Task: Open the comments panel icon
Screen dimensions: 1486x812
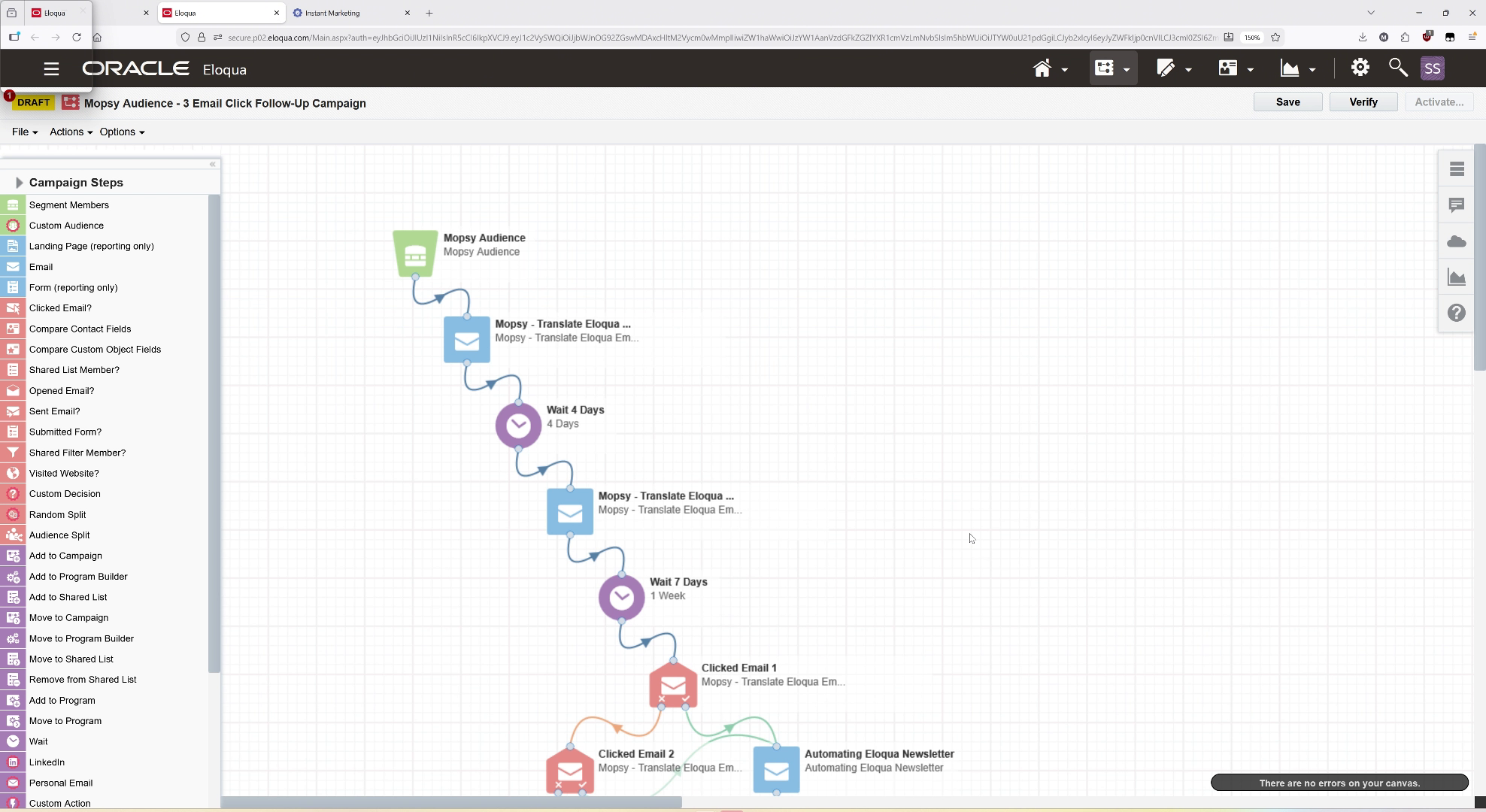Action: point(1457,205)
